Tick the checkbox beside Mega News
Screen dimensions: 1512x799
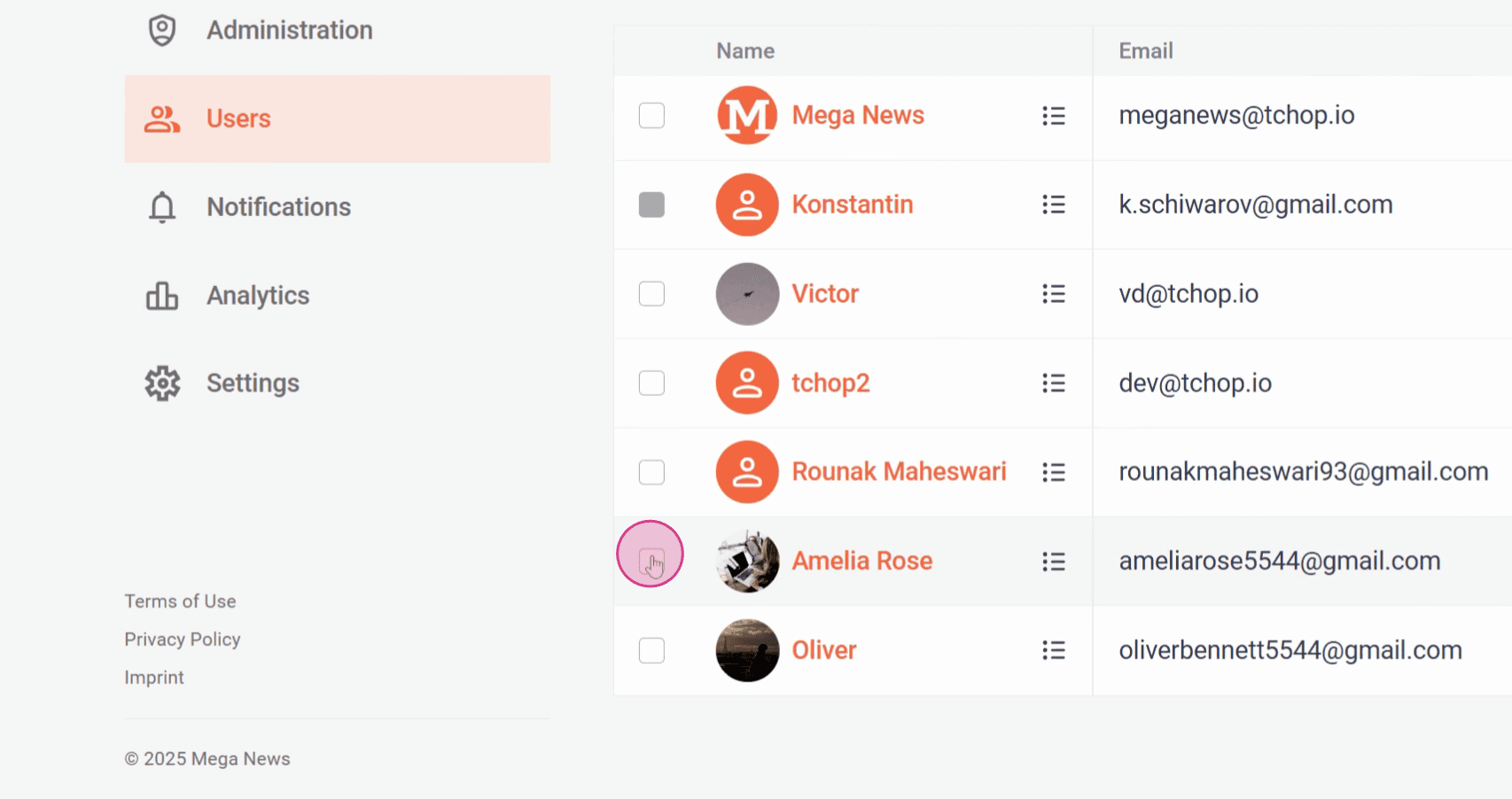click(x=651, y=116)
